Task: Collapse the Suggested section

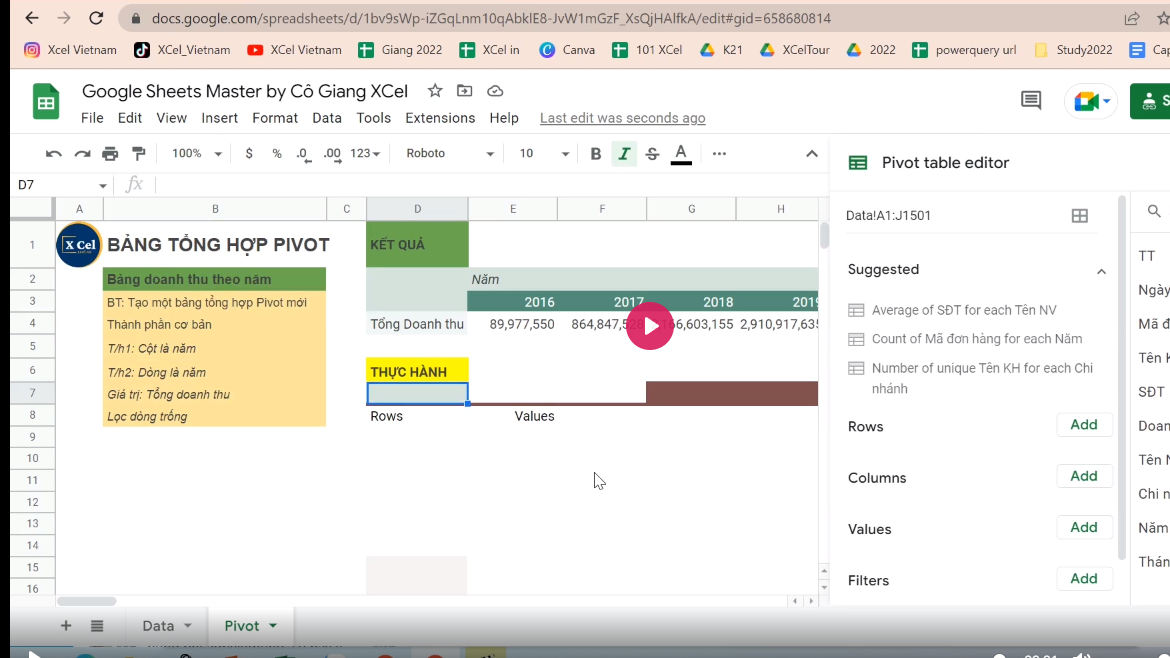Action: (1101, 272)
